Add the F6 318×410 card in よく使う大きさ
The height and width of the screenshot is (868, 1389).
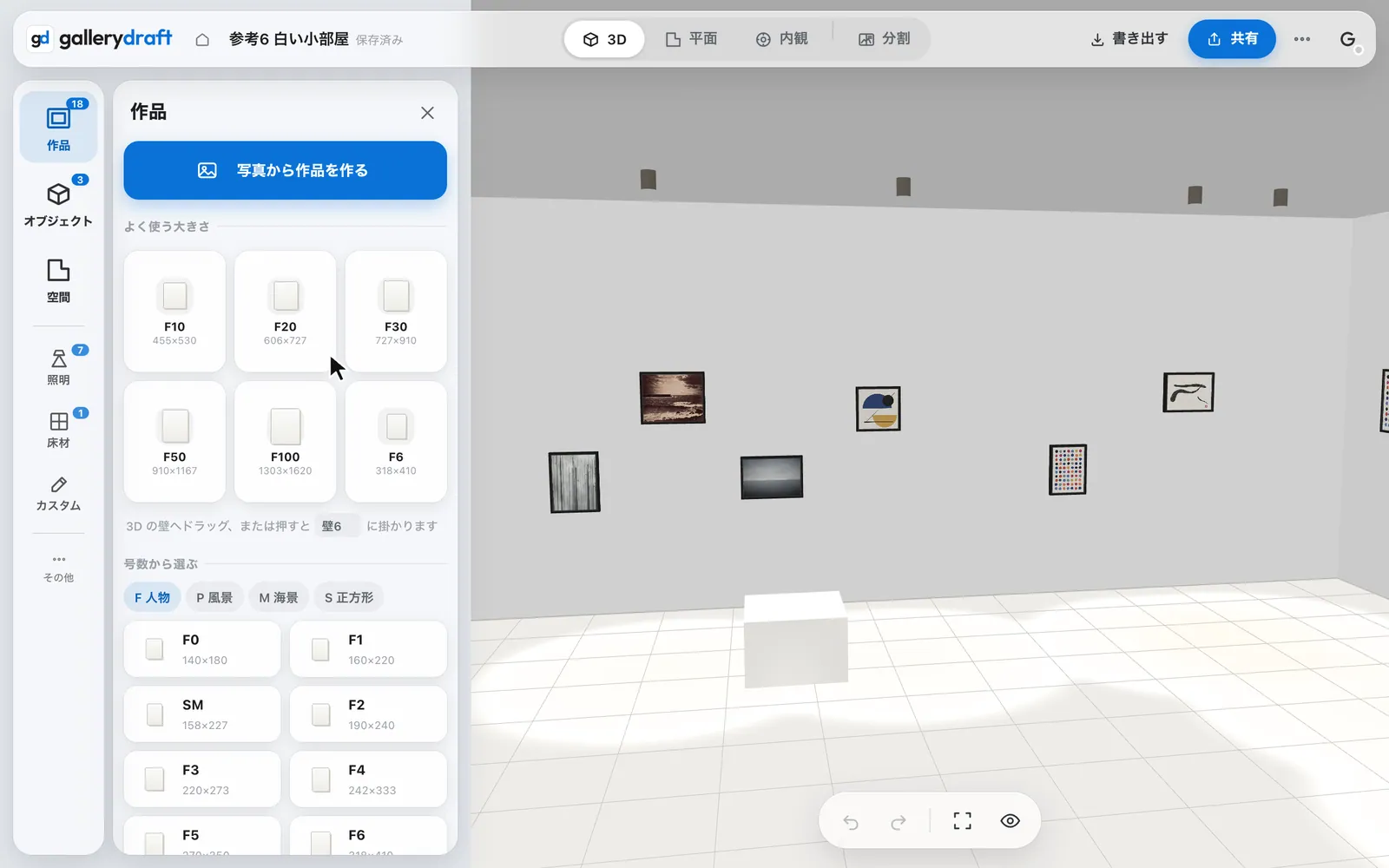click(x=396, y=442)
